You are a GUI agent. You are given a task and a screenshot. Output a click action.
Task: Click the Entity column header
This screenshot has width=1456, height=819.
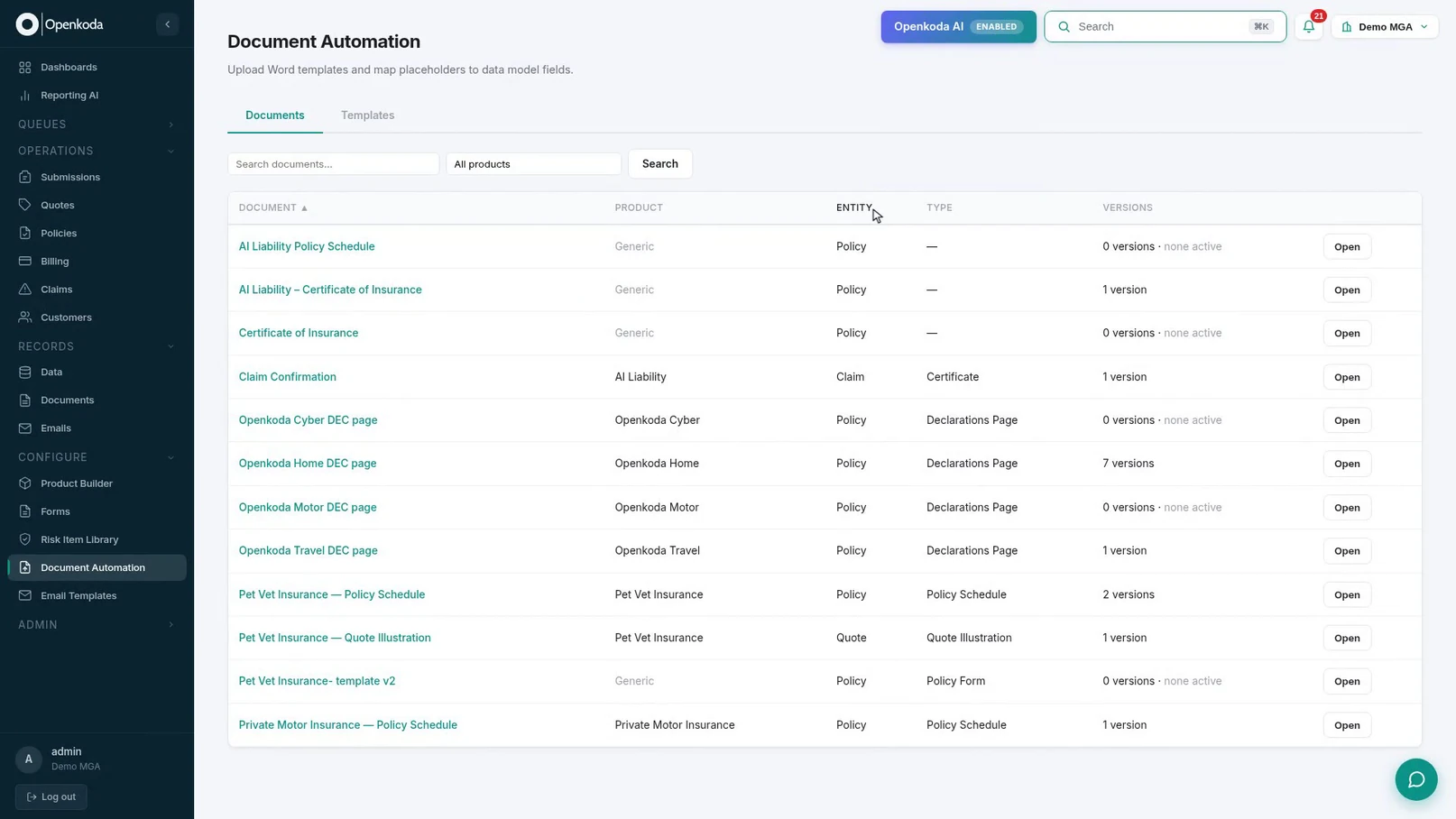click(853, 207)
